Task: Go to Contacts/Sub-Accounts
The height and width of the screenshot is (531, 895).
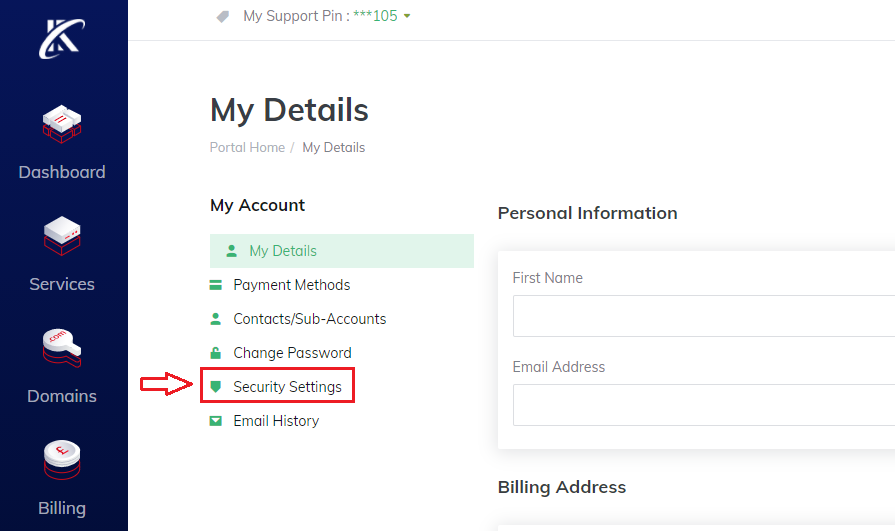Action: click(x=309, y=319)
